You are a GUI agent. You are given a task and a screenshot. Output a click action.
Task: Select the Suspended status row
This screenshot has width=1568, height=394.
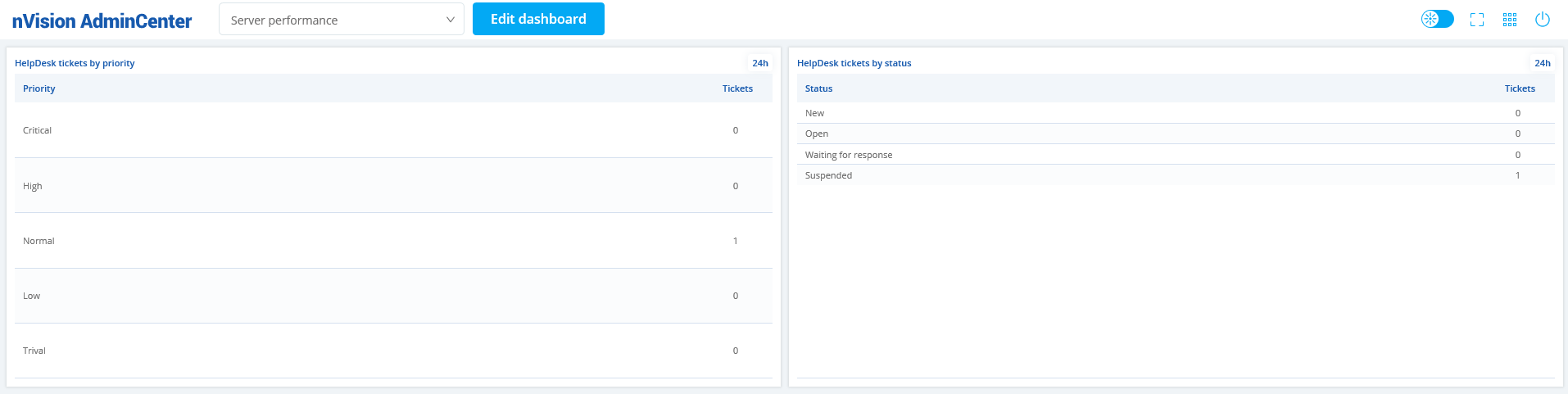(x=1176, y=175)
